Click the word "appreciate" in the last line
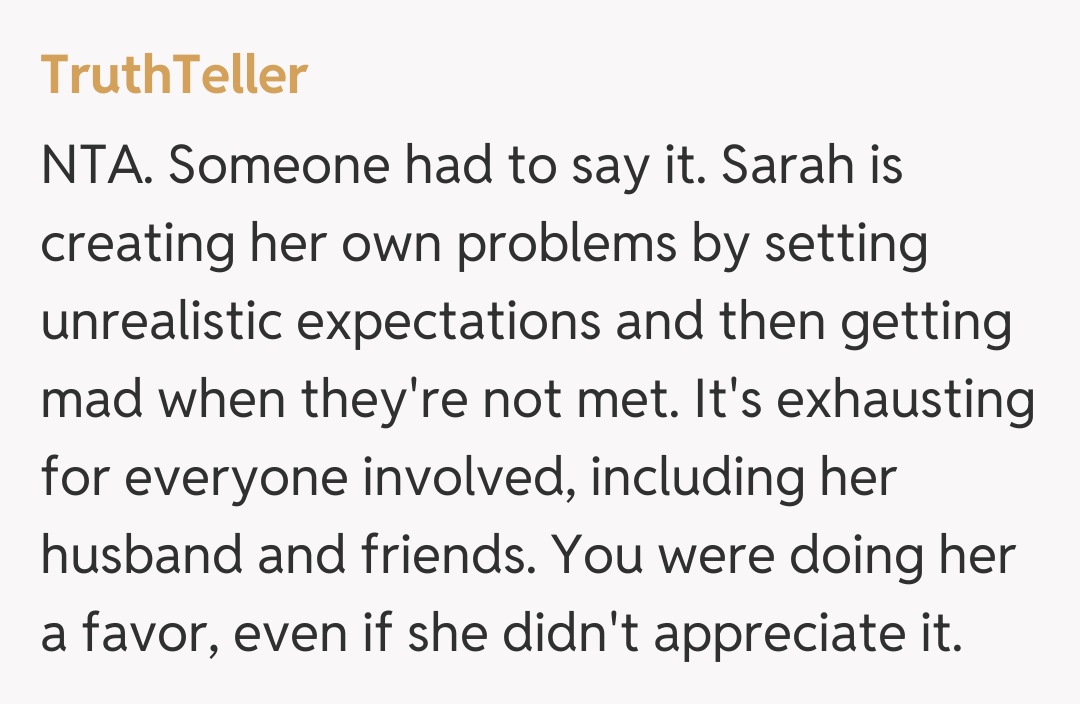Screen dimensions: 1080x704 pos(778,635)
